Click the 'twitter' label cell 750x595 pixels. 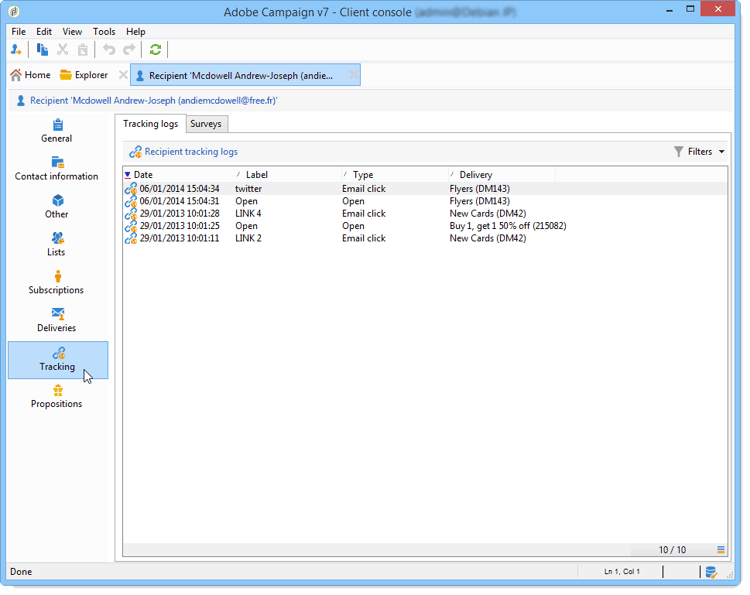(248, 188)
